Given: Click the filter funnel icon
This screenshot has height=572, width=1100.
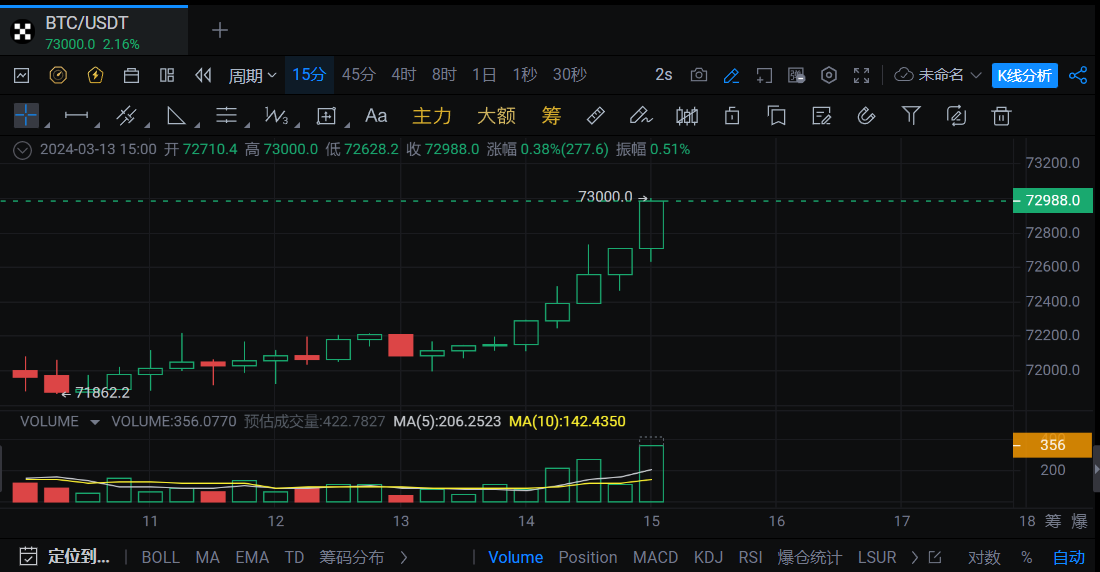Looking at the screenshot, I should coord(911,116).
